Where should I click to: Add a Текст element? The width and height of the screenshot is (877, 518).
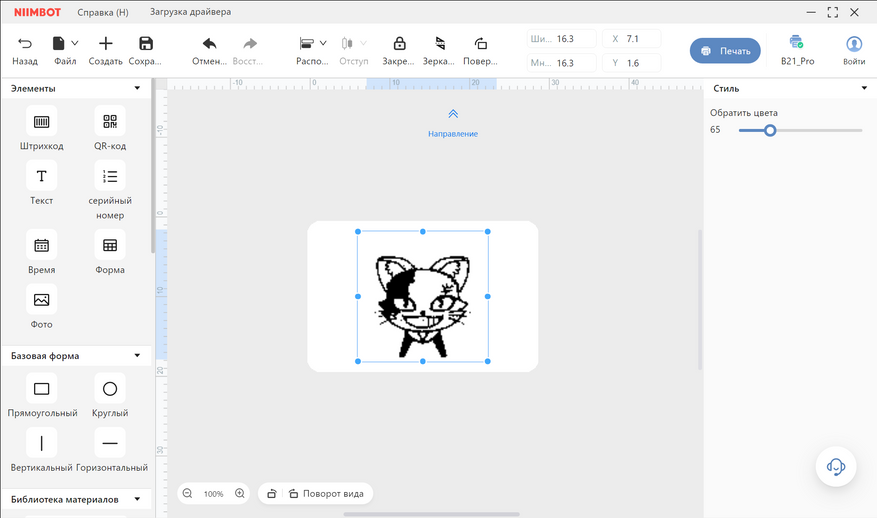(41, 176)
